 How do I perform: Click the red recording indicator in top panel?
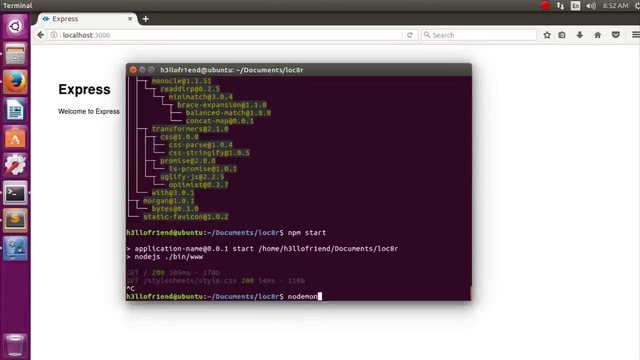[x=545, y=6]
